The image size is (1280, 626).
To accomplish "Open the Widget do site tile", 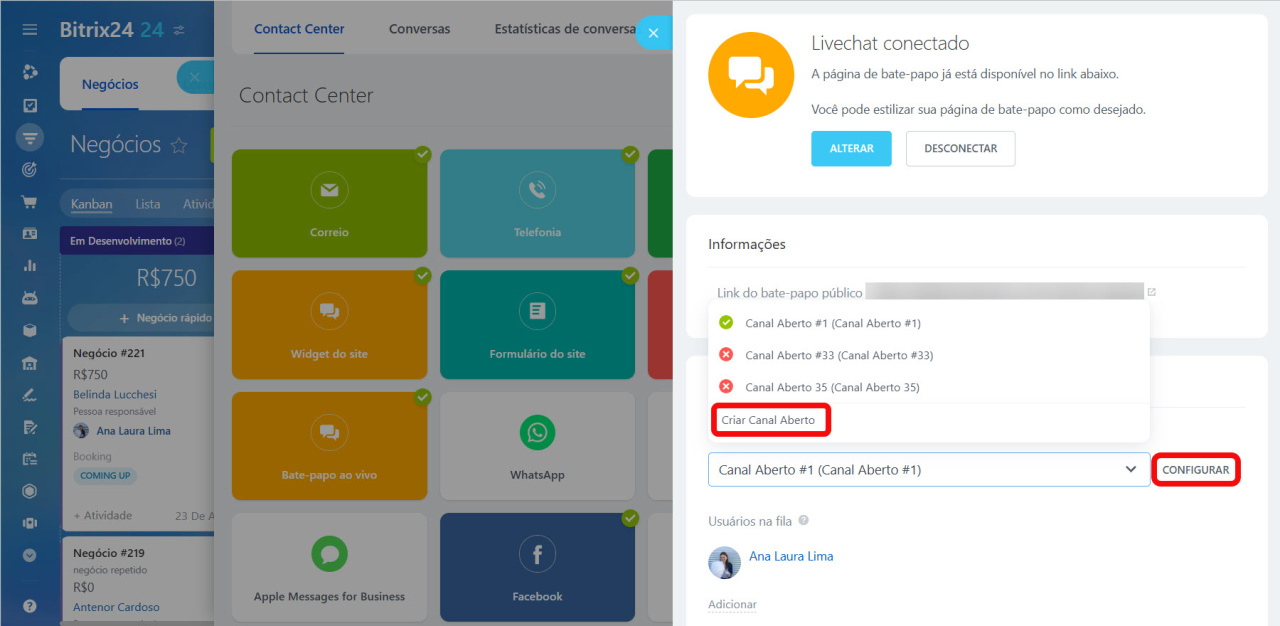I will [329, 325].
